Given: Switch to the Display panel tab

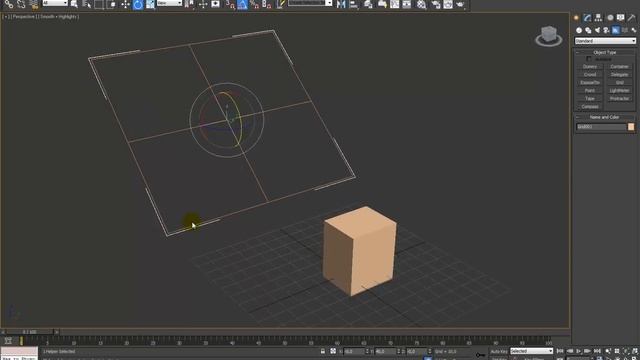Looking at the screenshot, I should 620,18.
